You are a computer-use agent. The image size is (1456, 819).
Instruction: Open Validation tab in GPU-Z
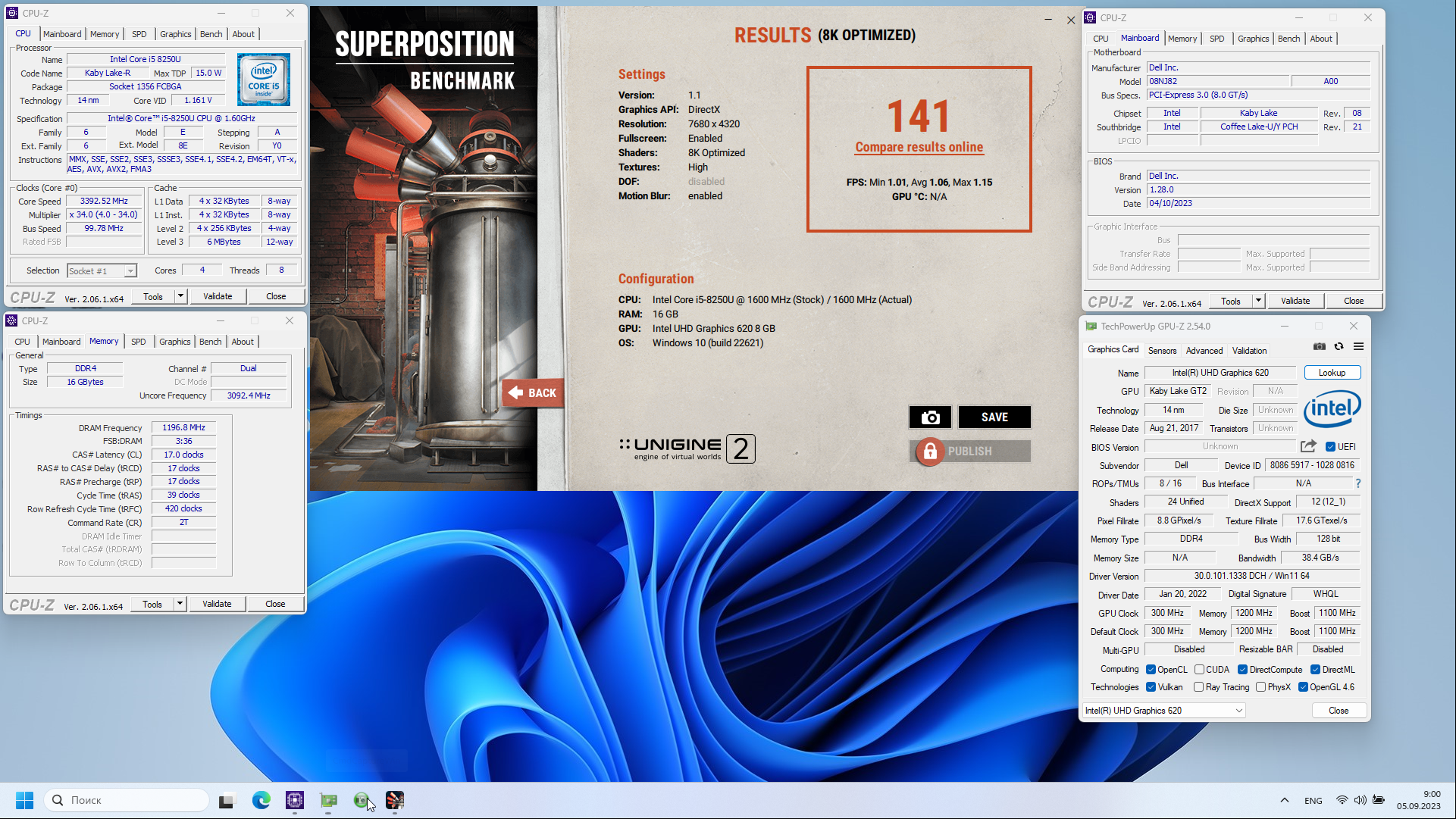tap(1249, 351)
